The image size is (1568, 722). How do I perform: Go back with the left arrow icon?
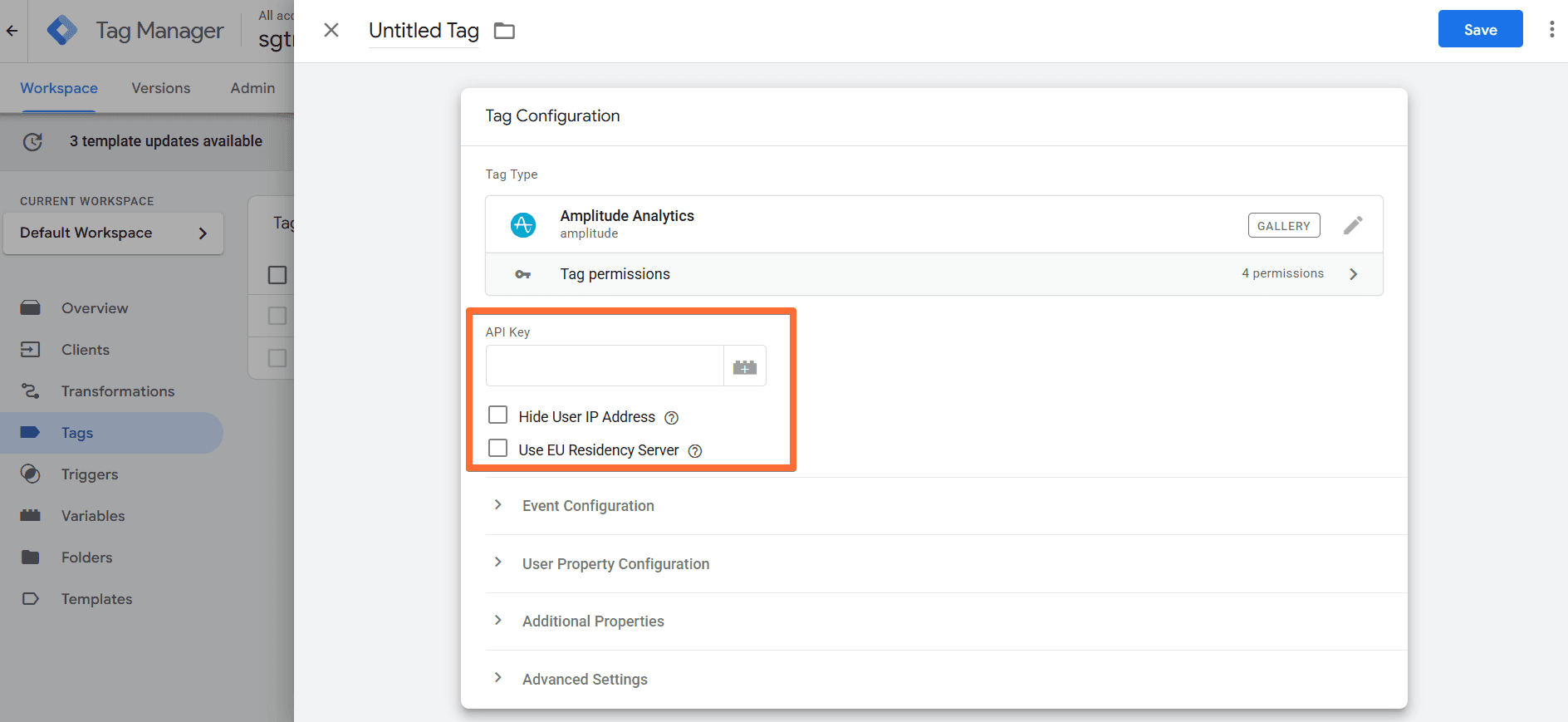point(12,31)
